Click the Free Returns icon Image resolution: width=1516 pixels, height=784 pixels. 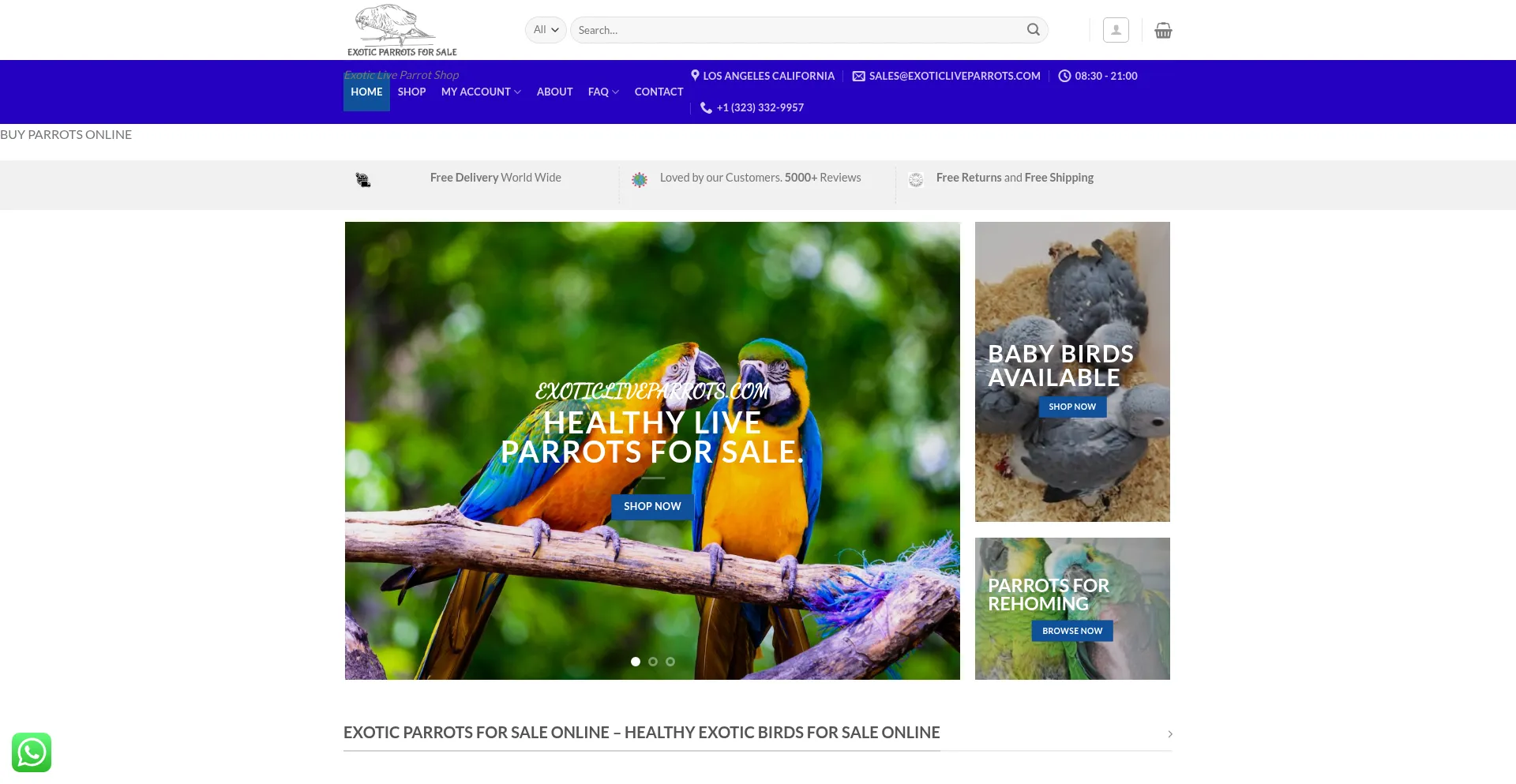916,180
